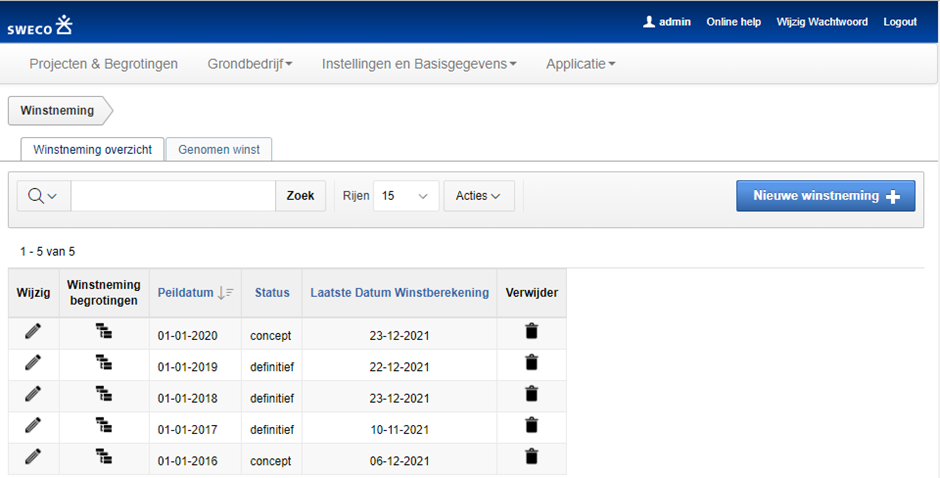Delete the 01-01-2020 row with trash icon
Screen dimensions: 940x478
[531, 333]
